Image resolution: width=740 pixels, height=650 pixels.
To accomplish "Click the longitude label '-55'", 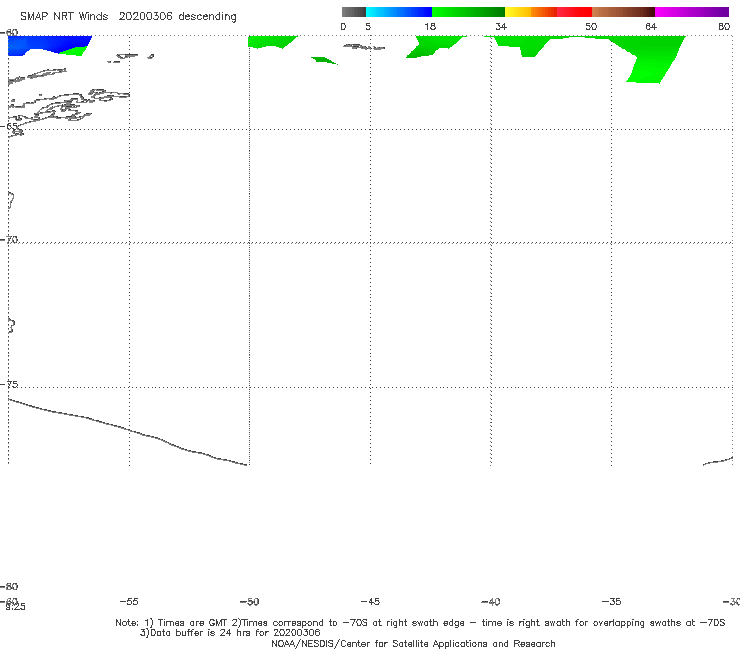I will point(129,602).
